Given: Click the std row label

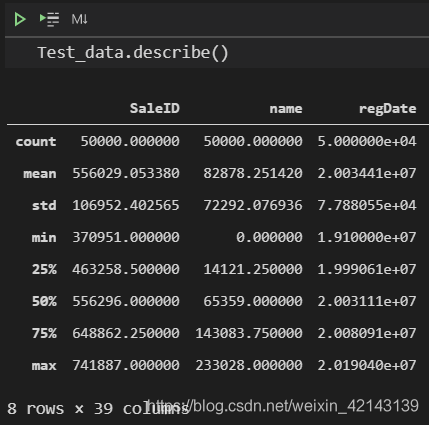Looking at the screenshot, I should tap(44, 205).
